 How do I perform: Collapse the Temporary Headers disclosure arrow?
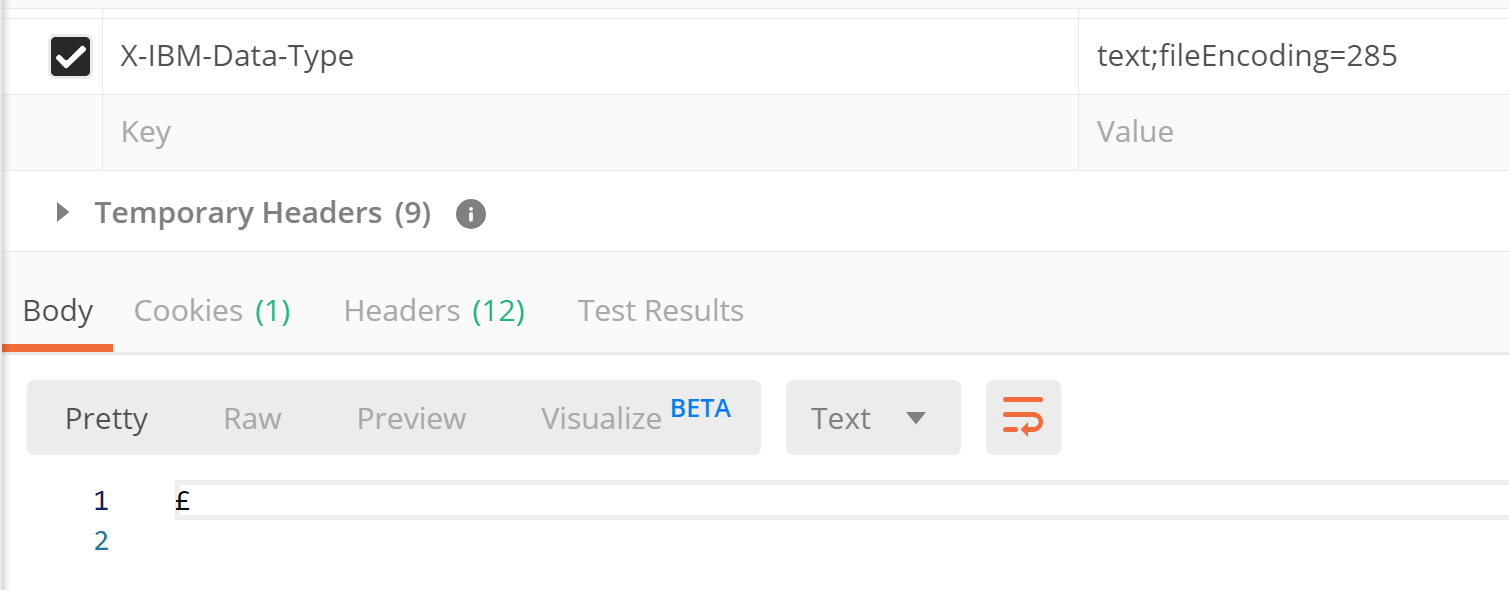pos(62,212)
